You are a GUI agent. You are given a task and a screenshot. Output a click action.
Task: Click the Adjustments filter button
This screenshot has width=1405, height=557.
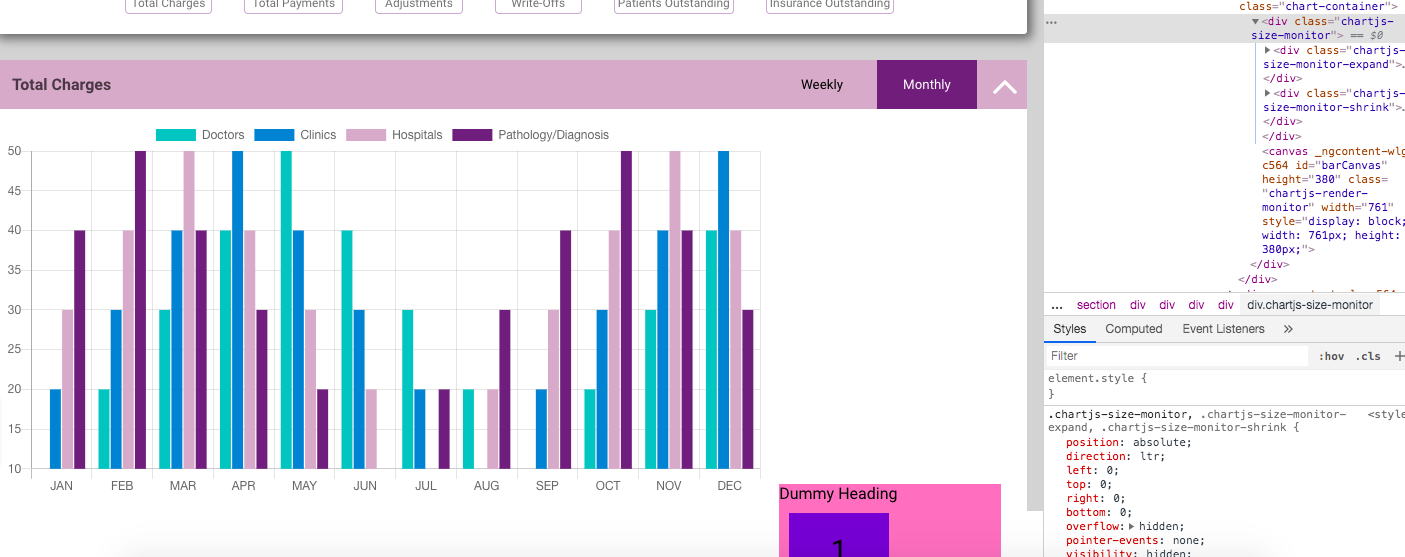[419, 5]
